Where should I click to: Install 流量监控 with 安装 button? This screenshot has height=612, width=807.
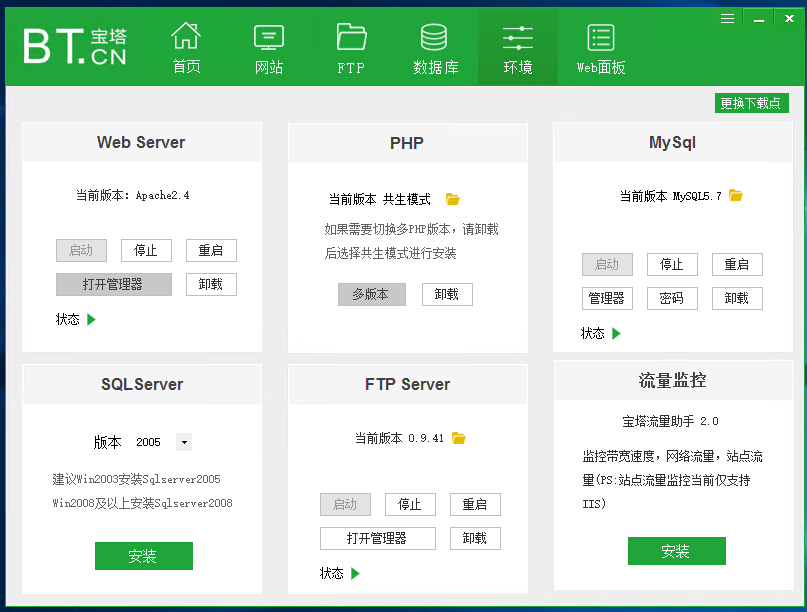point(677,551)
